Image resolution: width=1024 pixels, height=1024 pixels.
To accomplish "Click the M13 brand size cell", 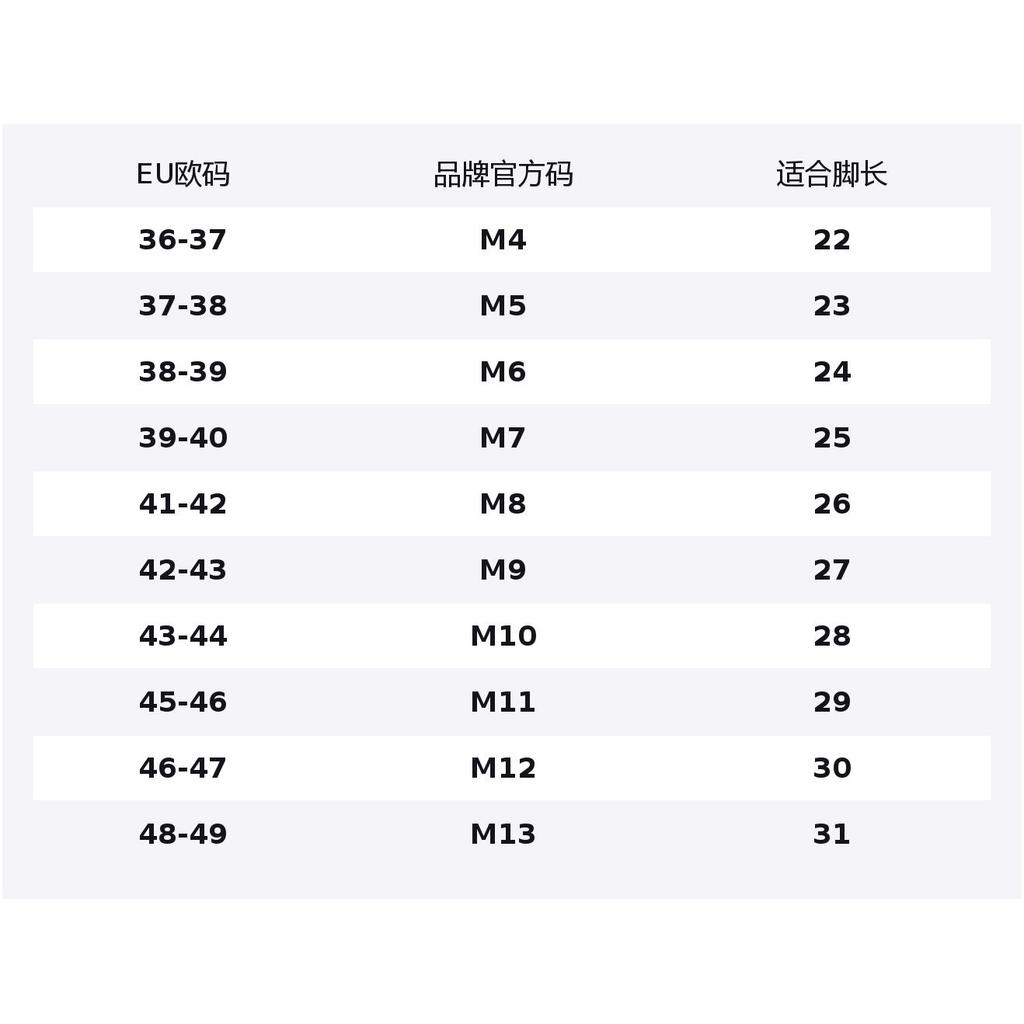I will point(503,833).
